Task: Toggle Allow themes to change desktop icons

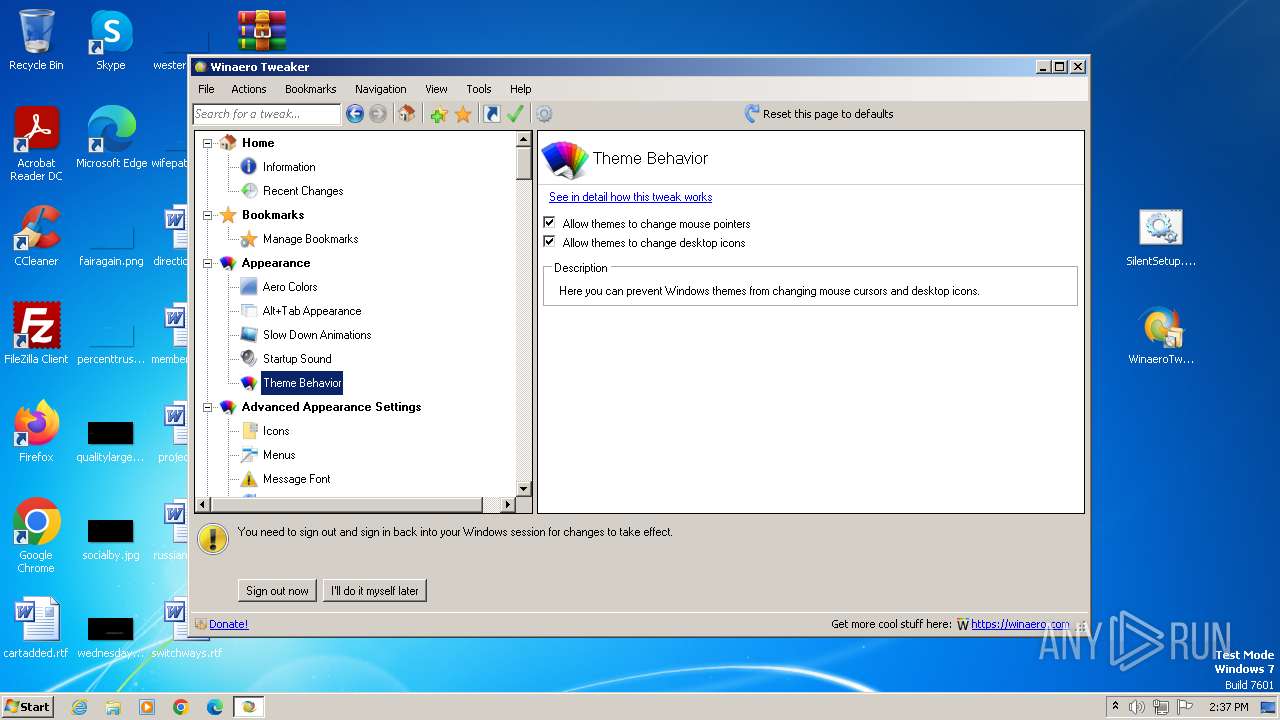Action: (x=549, y=242)
